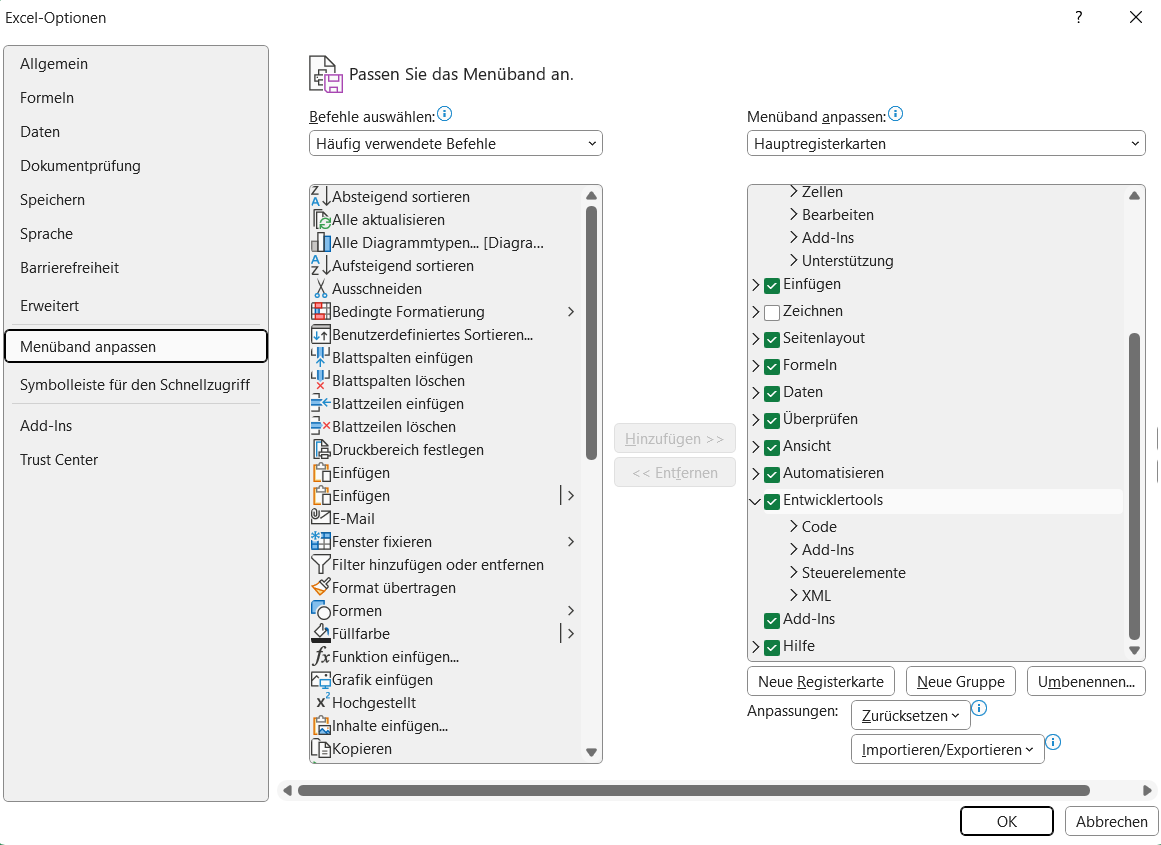Screen dimensions: 1161x845
Task: Go to Symbolleiste für den Schnellzugriff
Action: point(135,385)
